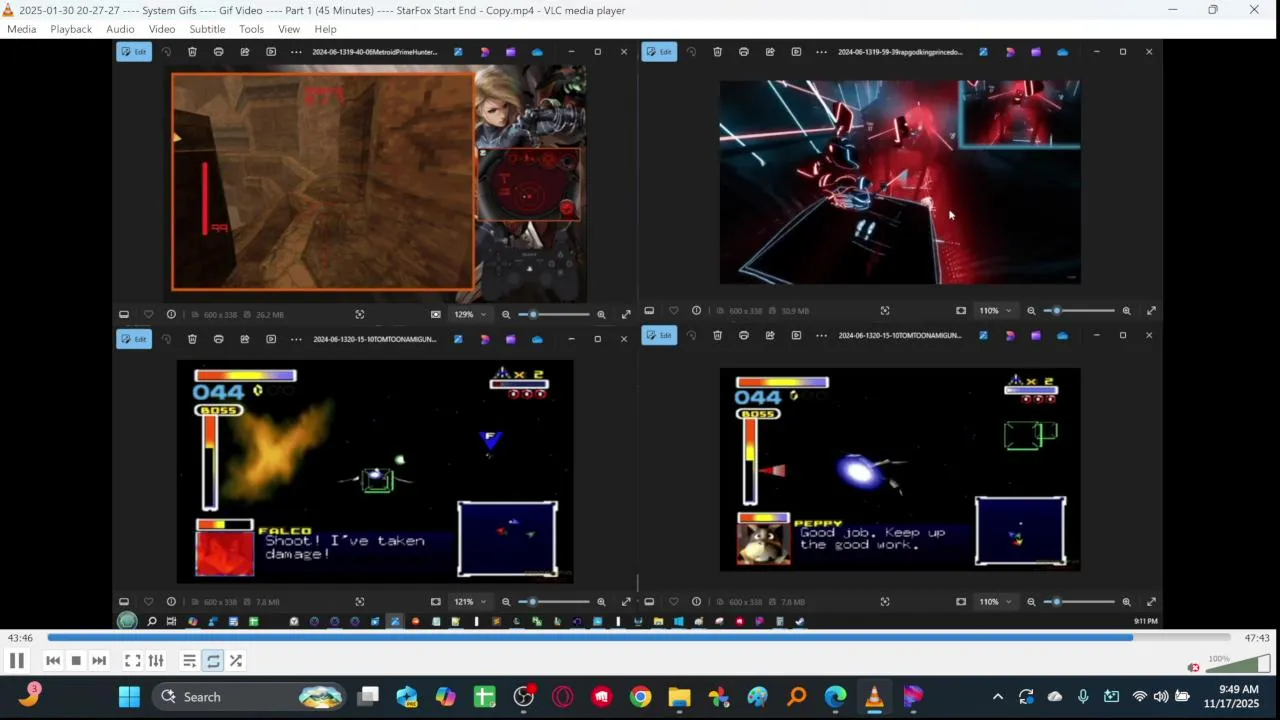Open OBS Studio from the taskbar

click(x=524, y=697)
